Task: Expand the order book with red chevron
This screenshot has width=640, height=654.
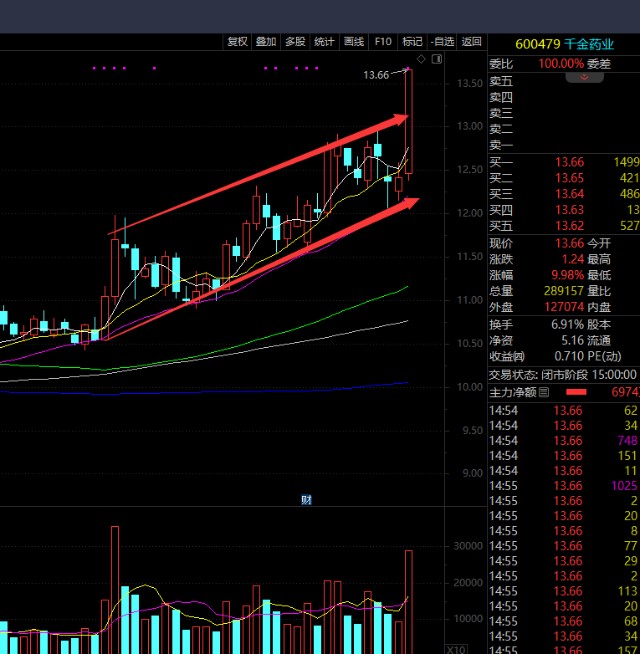Action: tap(576, 77)
